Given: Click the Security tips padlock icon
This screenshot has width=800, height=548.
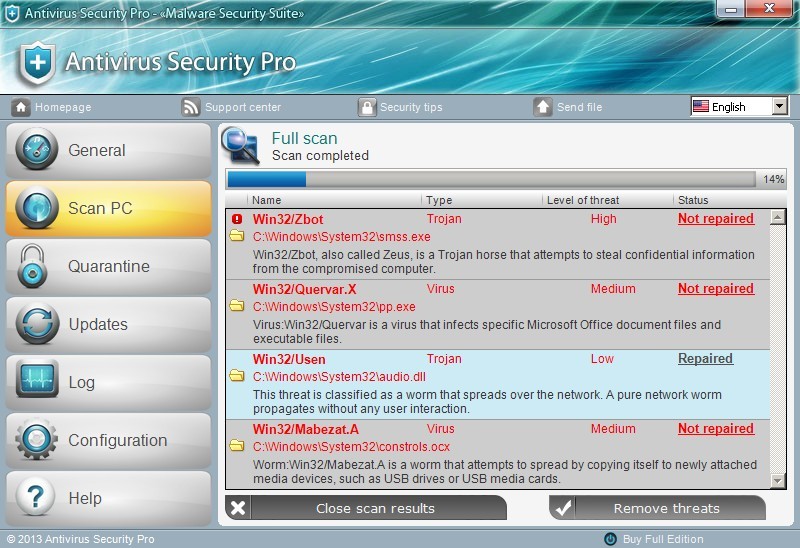Looking at the screenshot, I should [367, 107].
